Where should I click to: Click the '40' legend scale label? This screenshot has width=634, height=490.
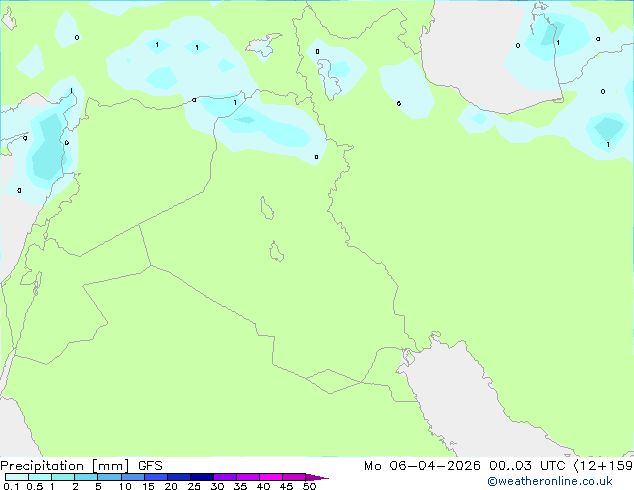click(263, 486)
